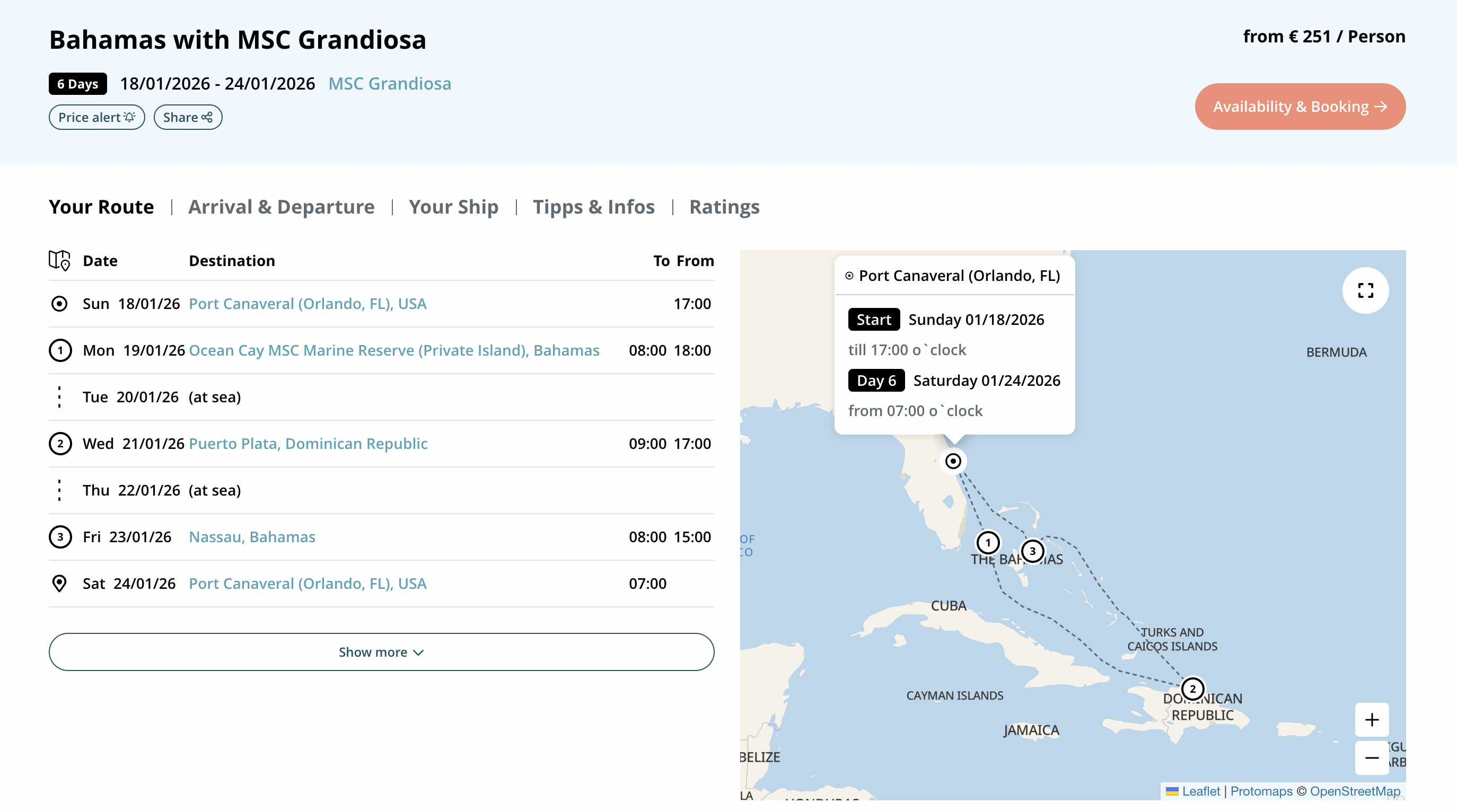Open Availability & Booking
This screenshot has height=812, width=1457.
1300,107
